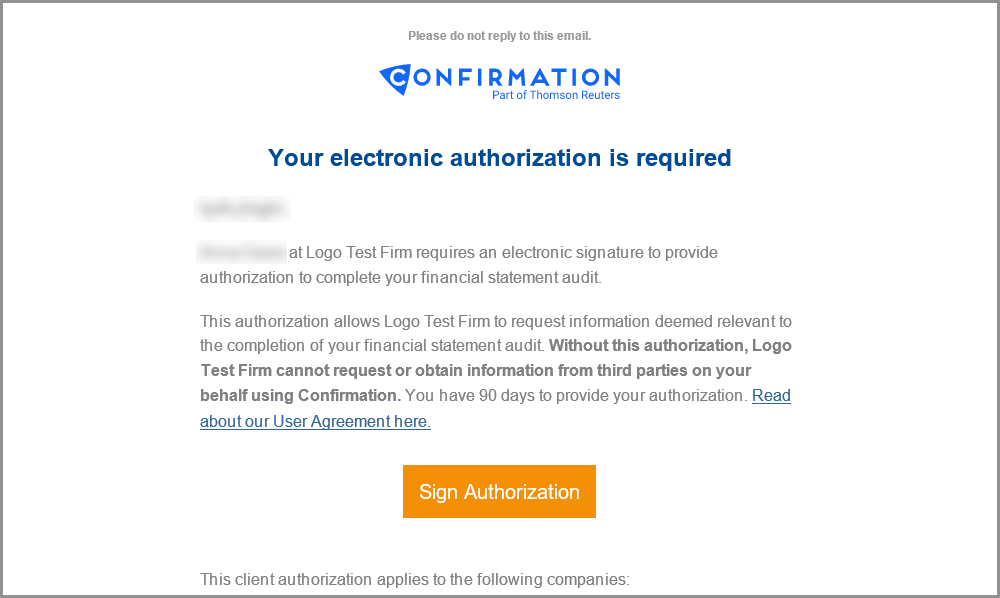
Task: Select the word Confirmation in the logo wordmark
Action: tap(505, 75)
